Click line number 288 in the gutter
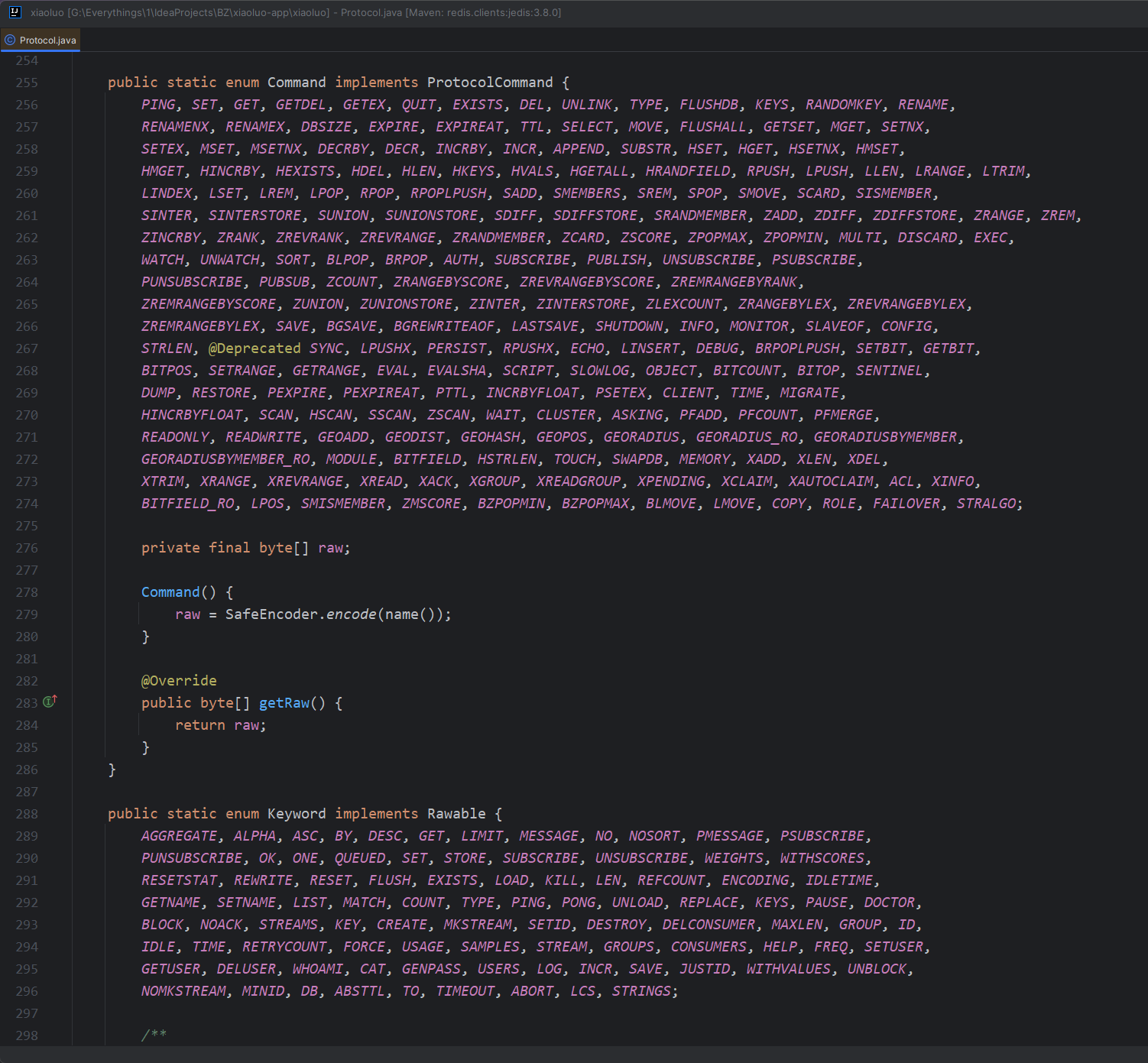The image size is (1148, 1063). pyautogui.click(x=27, y=814)
